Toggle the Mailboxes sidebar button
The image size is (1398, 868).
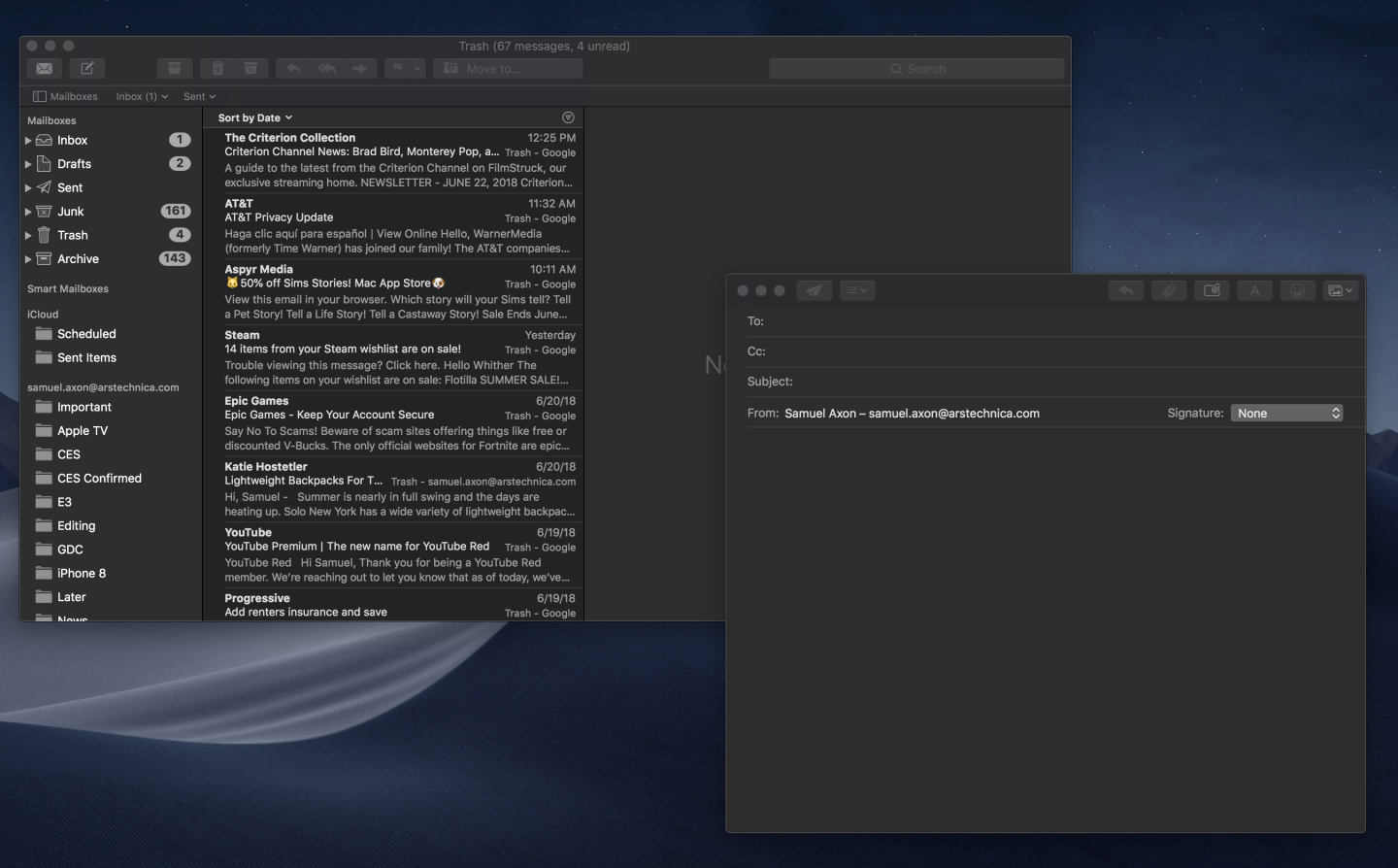(65, 96)
